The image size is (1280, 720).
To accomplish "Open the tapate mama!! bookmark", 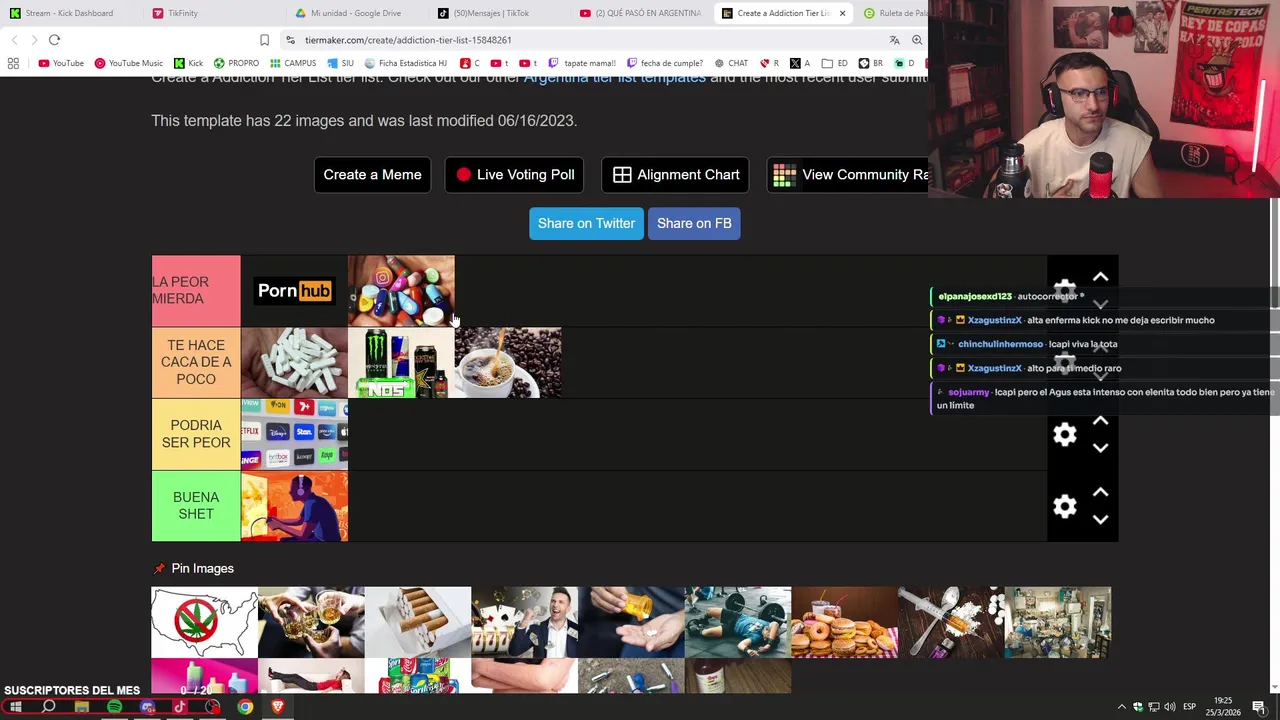I will click(x=581, y=63).
